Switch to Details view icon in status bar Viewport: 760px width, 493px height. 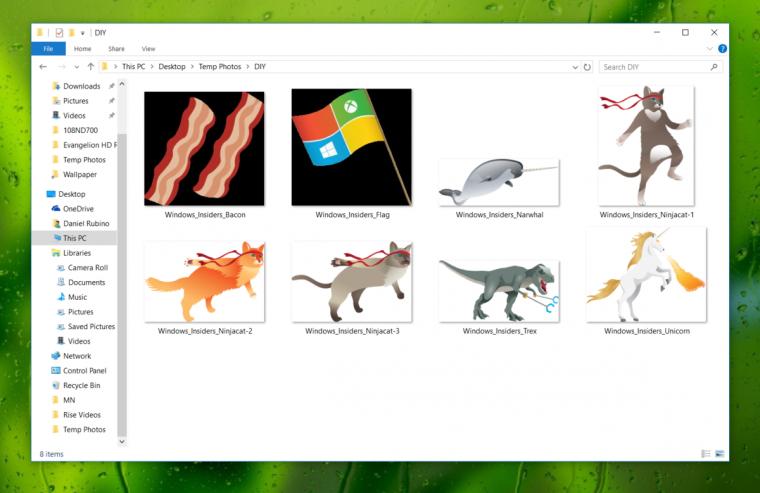click(x=706, y=454)
